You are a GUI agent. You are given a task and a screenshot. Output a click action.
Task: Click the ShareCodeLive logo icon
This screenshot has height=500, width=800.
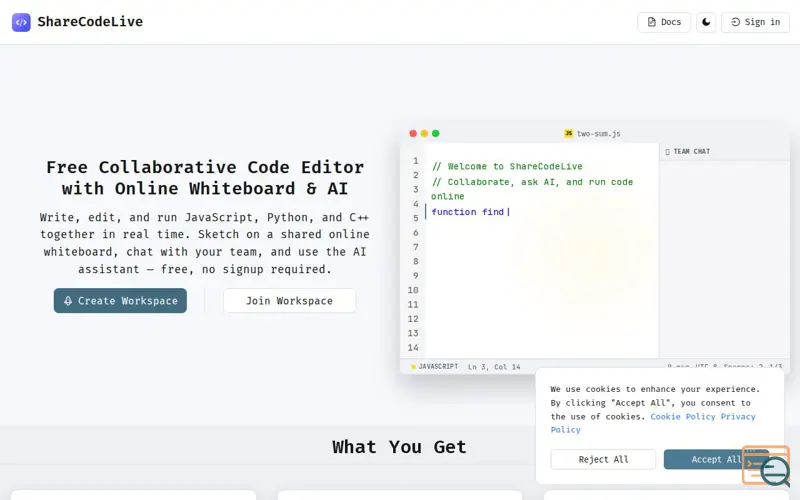pos(21,22)
